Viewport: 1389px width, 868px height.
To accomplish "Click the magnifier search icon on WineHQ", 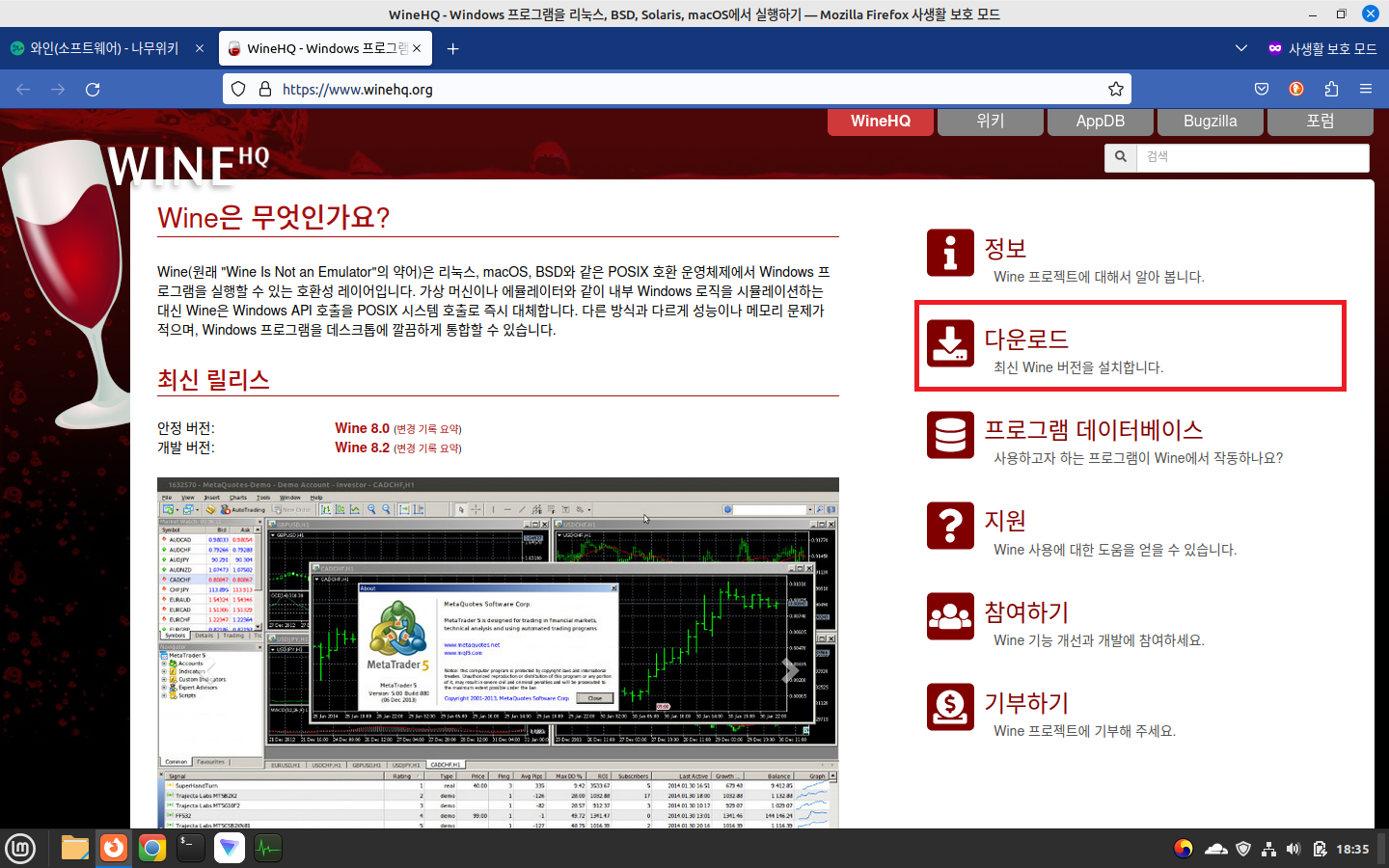I will [1121, 157].
